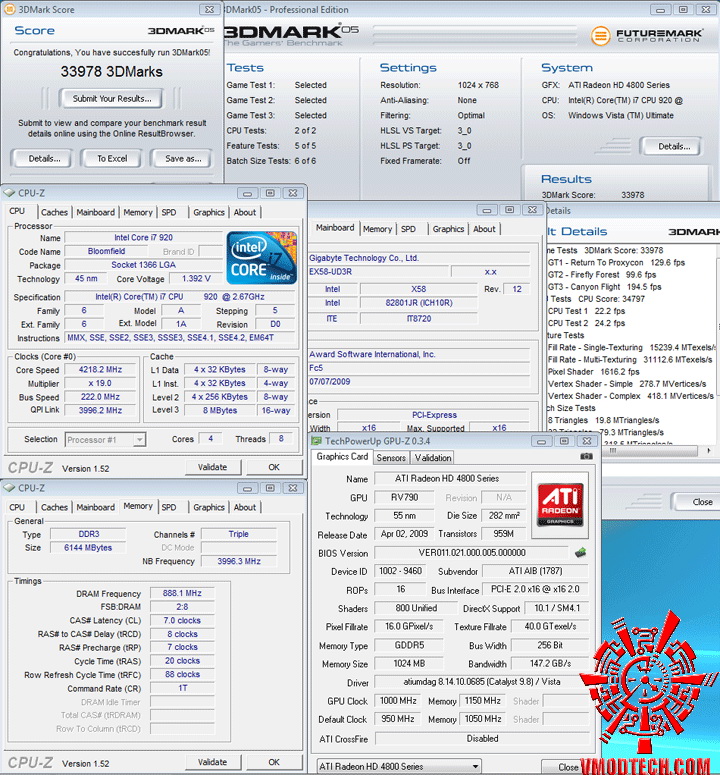Image resolution: width=720 pixels, height=775 pixels.
Task: Select Graphics Card tab in GPU-Z
Action: 342,457
